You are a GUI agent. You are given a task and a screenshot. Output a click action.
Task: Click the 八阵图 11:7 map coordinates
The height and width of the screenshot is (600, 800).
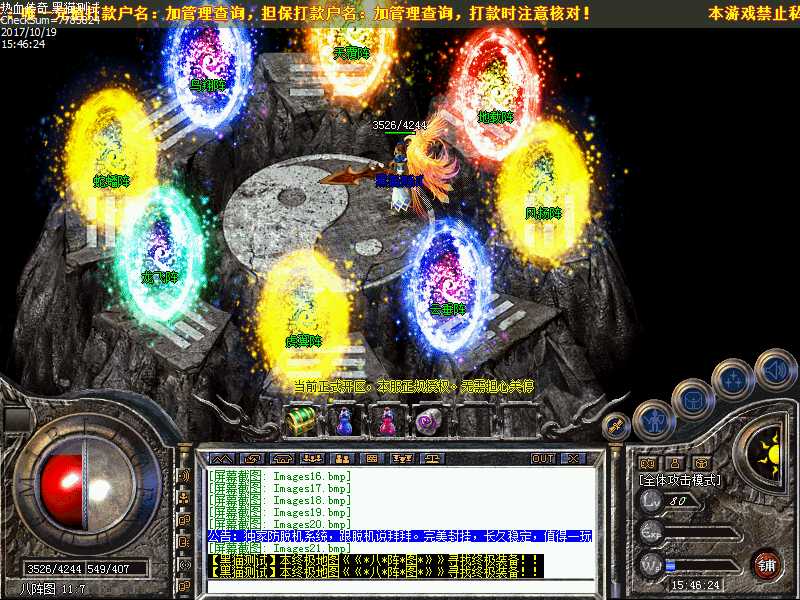tap(53, 589)
